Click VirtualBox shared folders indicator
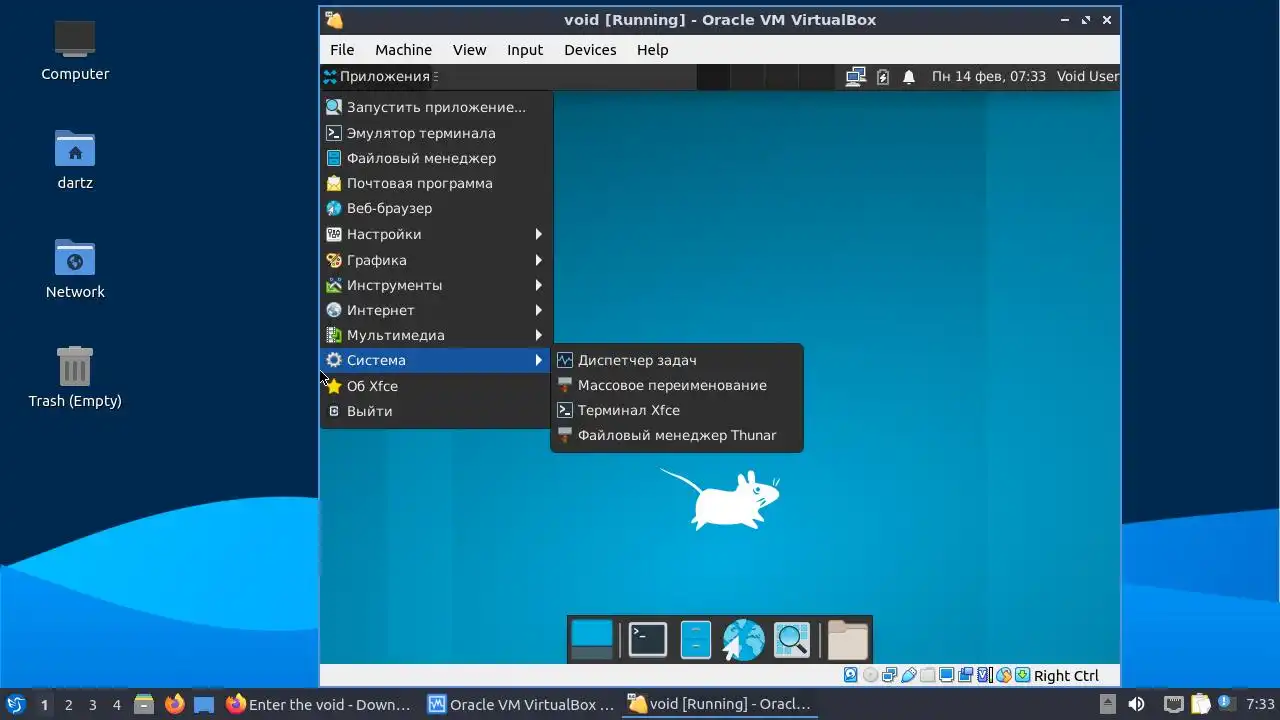This screenshot has height=720, width=1280. pyautogui.click(x=927, y=675)
